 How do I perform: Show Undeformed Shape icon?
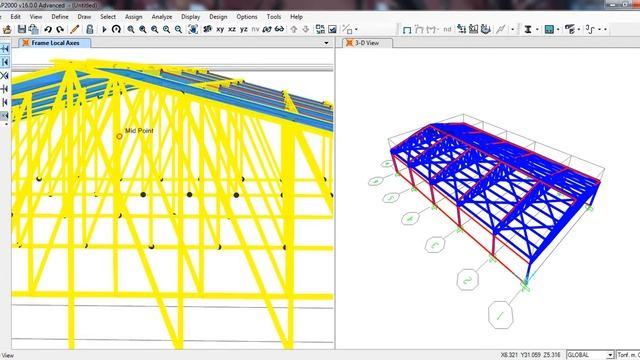point(407,29)
